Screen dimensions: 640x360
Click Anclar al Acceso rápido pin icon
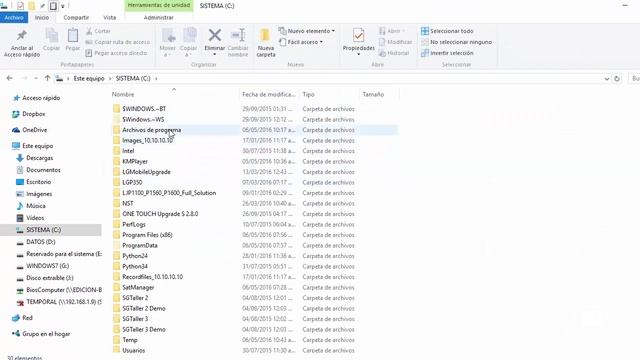(x=22, y=36)
